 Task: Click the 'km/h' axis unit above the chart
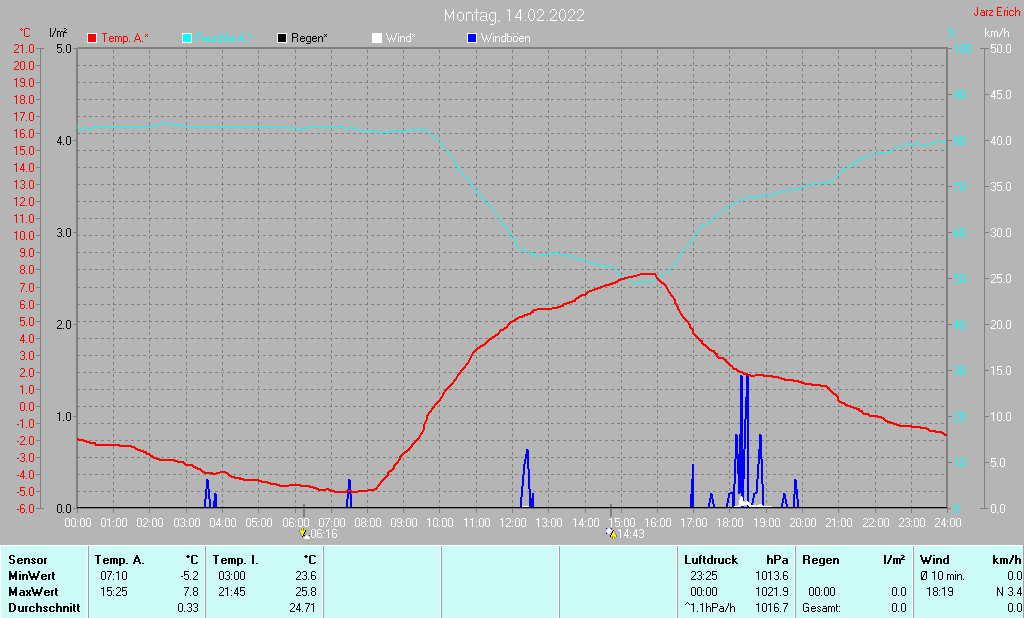(997, 33)
